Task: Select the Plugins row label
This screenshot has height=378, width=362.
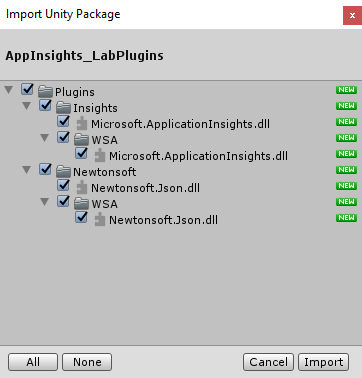Action: tap(75, 92)
